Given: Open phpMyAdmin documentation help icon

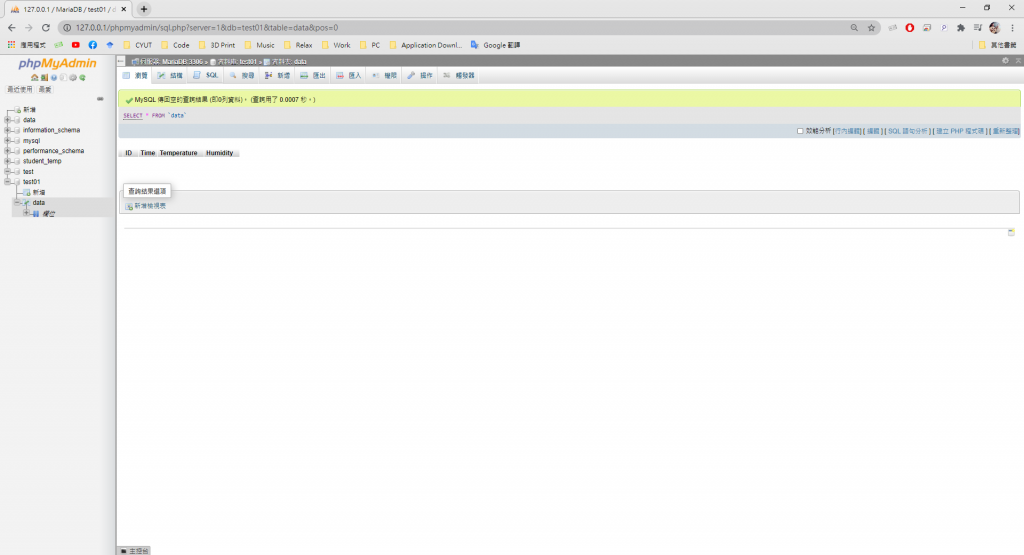Looking at the screenshot, I should tap(54, 78).
